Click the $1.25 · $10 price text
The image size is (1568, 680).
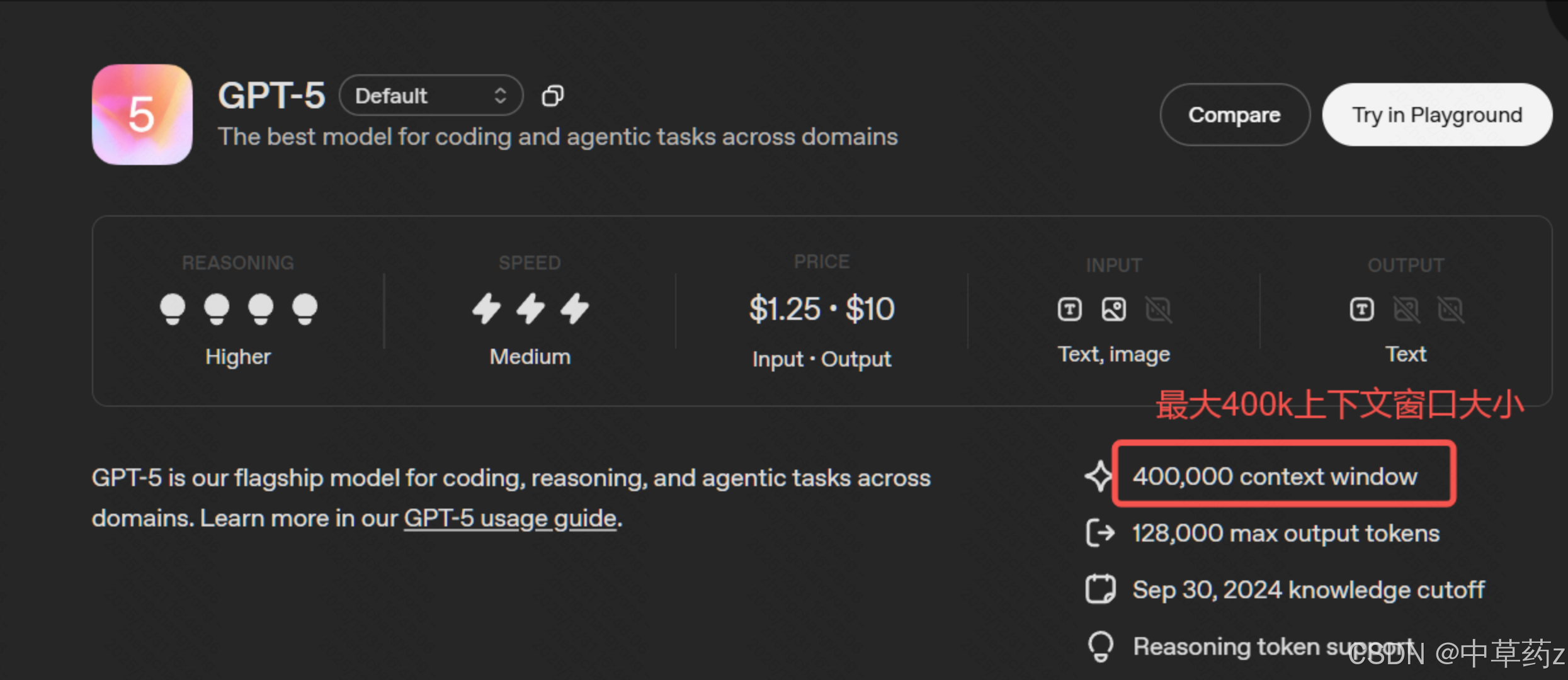(822, 309)
